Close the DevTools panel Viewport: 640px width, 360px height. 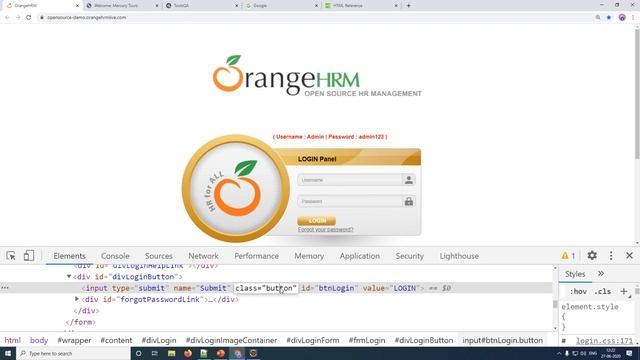[x=629, y=256]
